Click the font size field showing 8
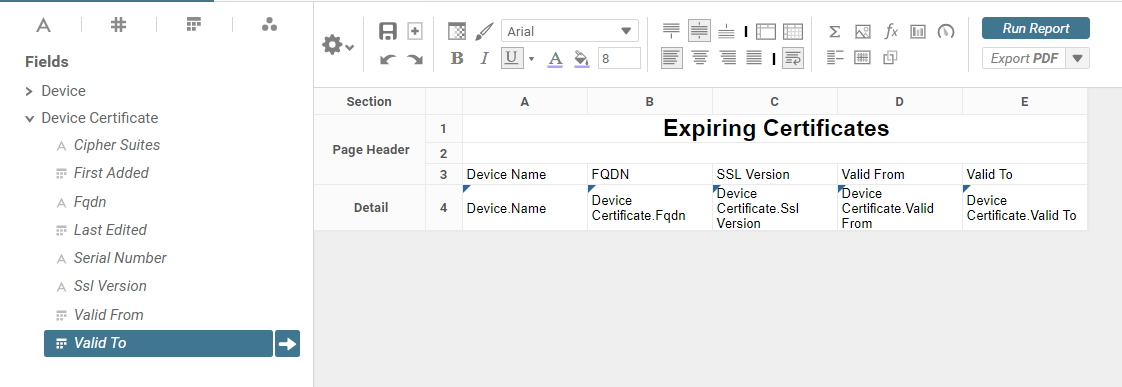1122x387 pixels. click(x=619, y=58)
